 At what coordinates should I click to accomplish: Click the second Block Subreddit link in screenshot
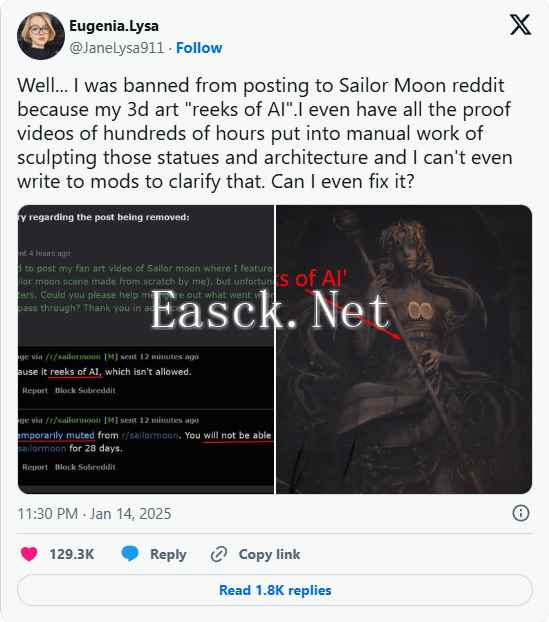pos(85,467)
